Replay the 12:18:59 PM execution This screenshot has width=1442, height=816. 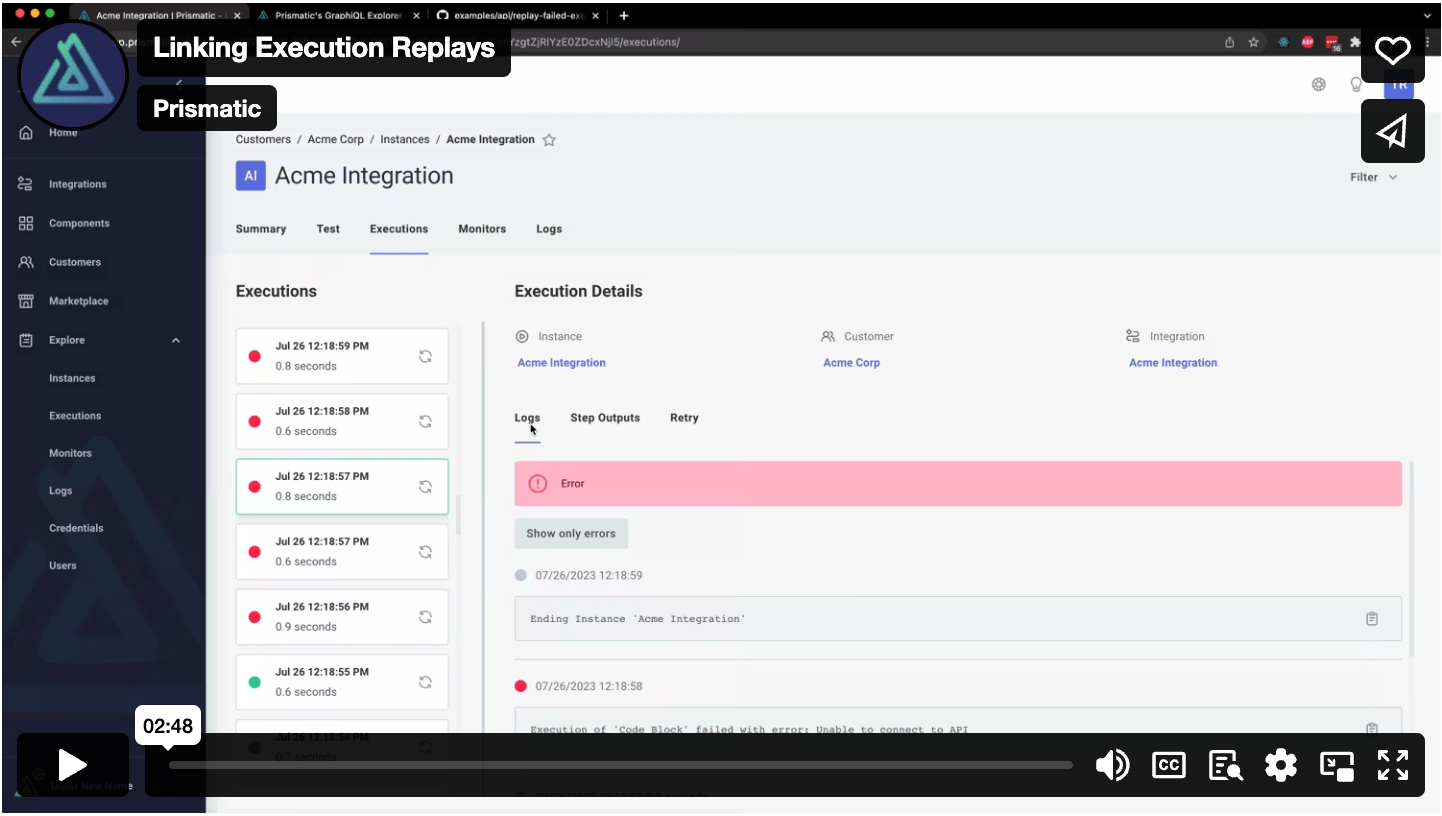click(x=425, y=356)
